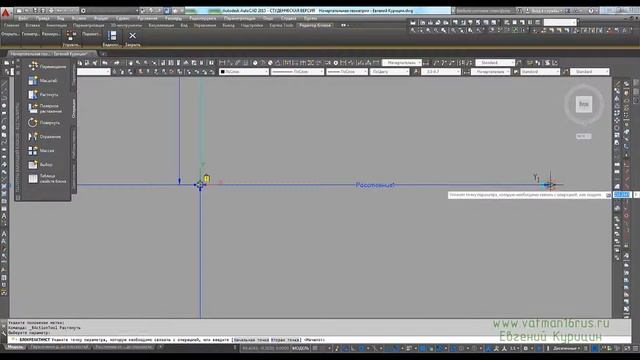Open the ПоЦвету plot style dropdown
This screenshot has height=360, width=640.
click(390, 72)
